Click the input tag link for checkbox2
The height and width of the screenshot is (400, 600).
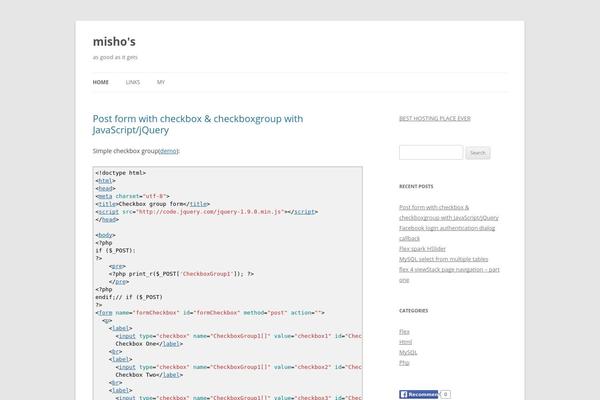click(127, 367)
